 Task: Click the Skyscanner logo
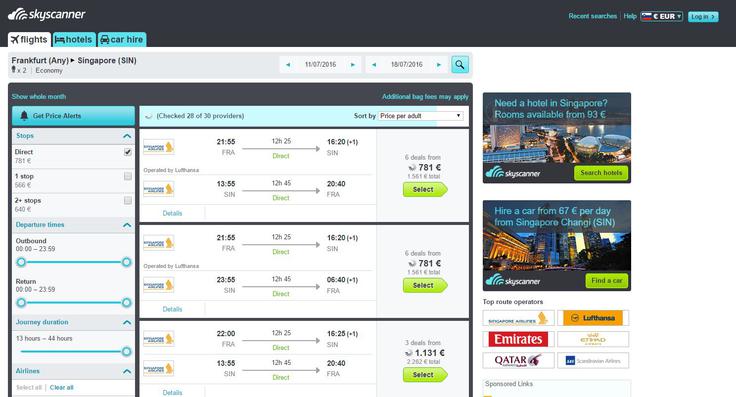click(x=46, y=15)
